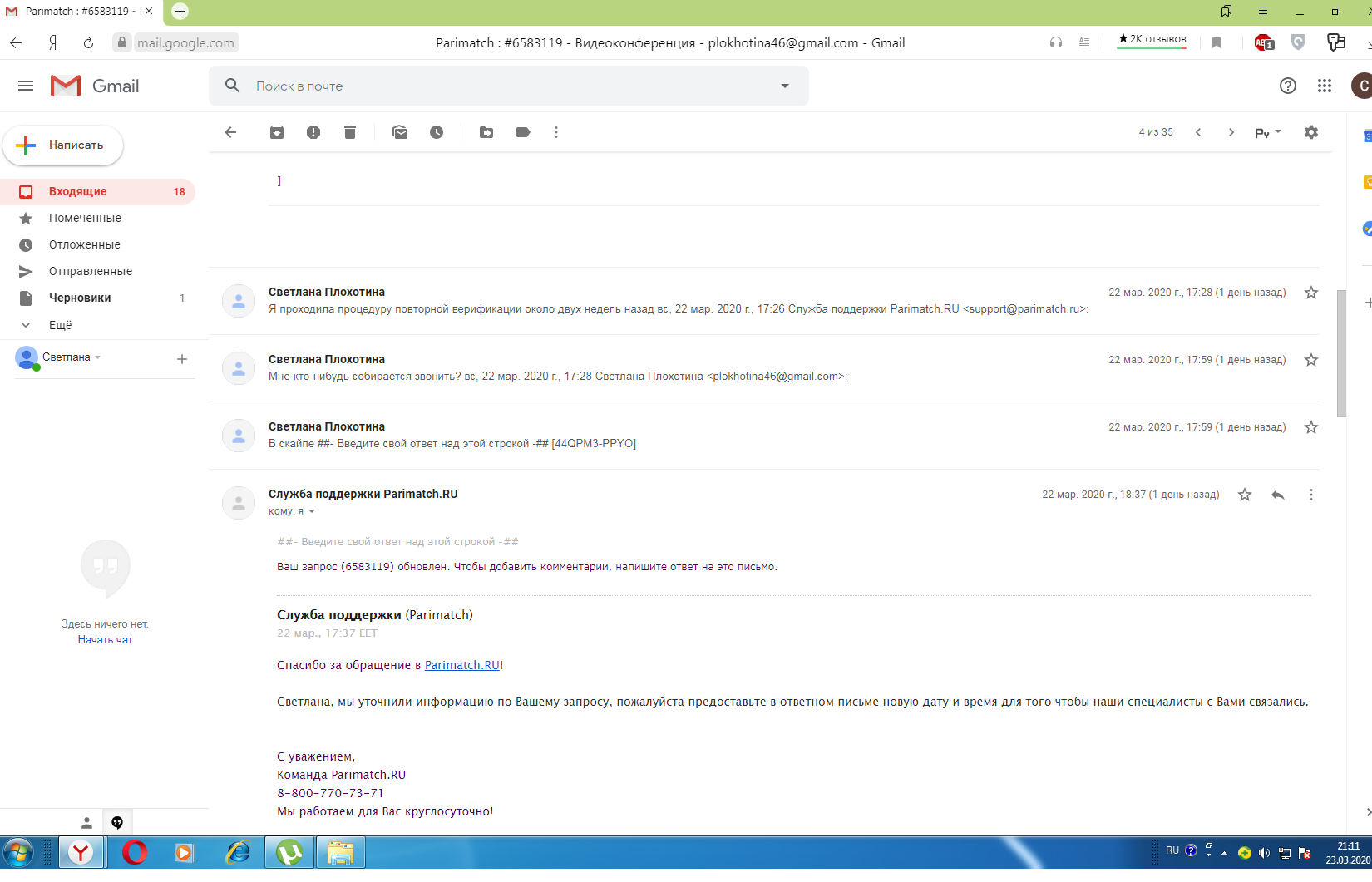Snooze the email with the clock icon
The height and width of the screenshot is (882, 1372).
(437, 132)
